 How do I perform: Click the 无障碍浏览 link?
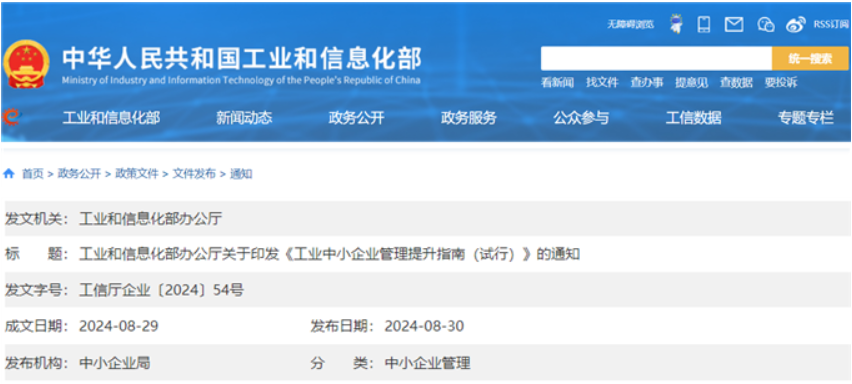(x=630, y=24)
